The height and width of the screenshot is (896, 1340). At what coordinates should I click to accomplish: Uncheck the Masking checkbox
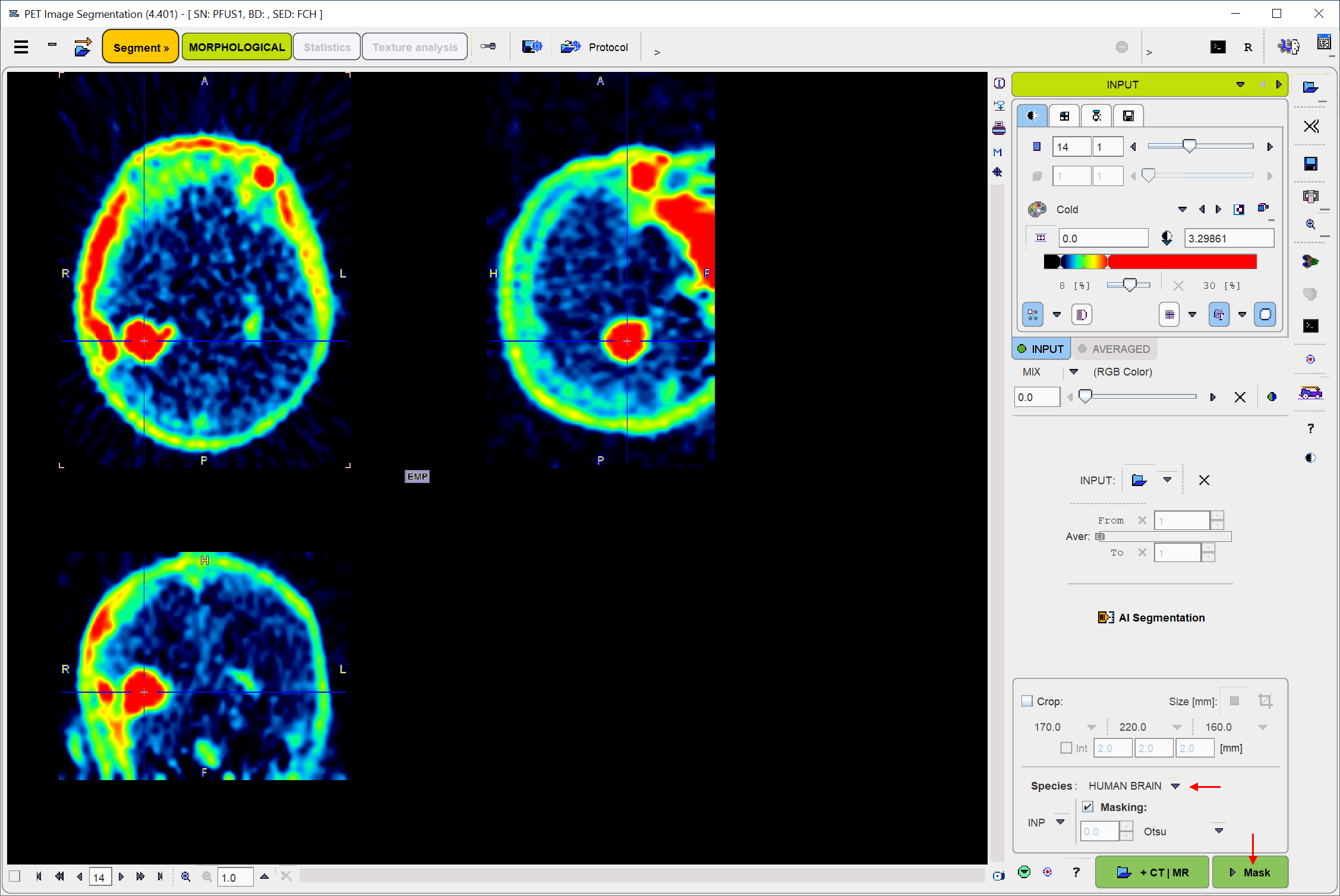point(1087,807)
